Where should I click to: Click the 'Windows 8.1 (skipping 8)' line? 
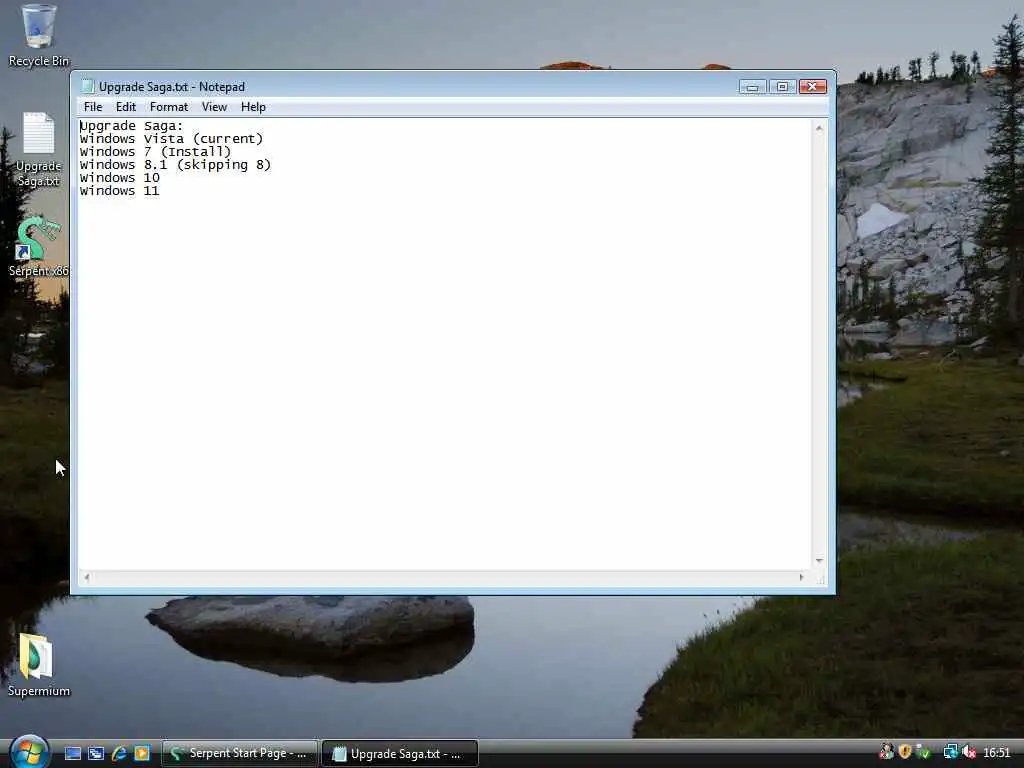176,165
